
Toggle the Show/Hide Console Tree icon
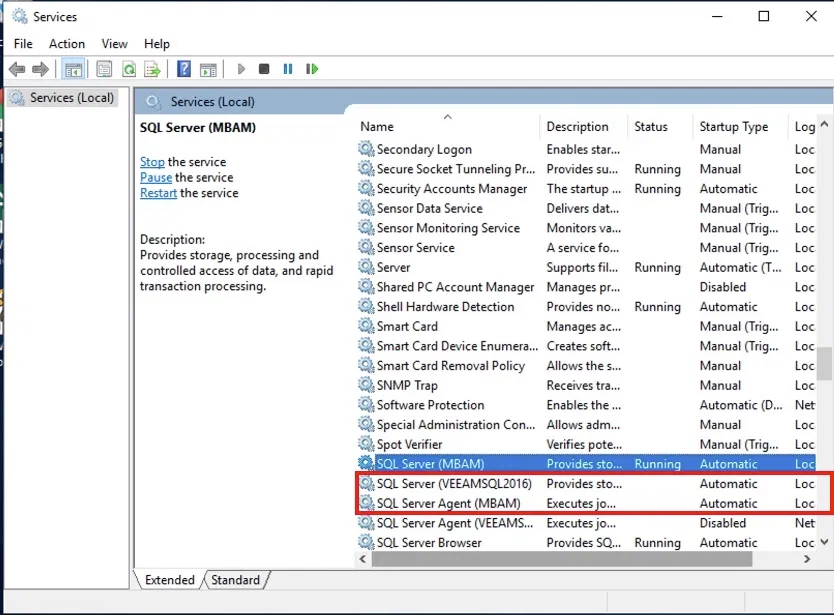pos(73,69)
